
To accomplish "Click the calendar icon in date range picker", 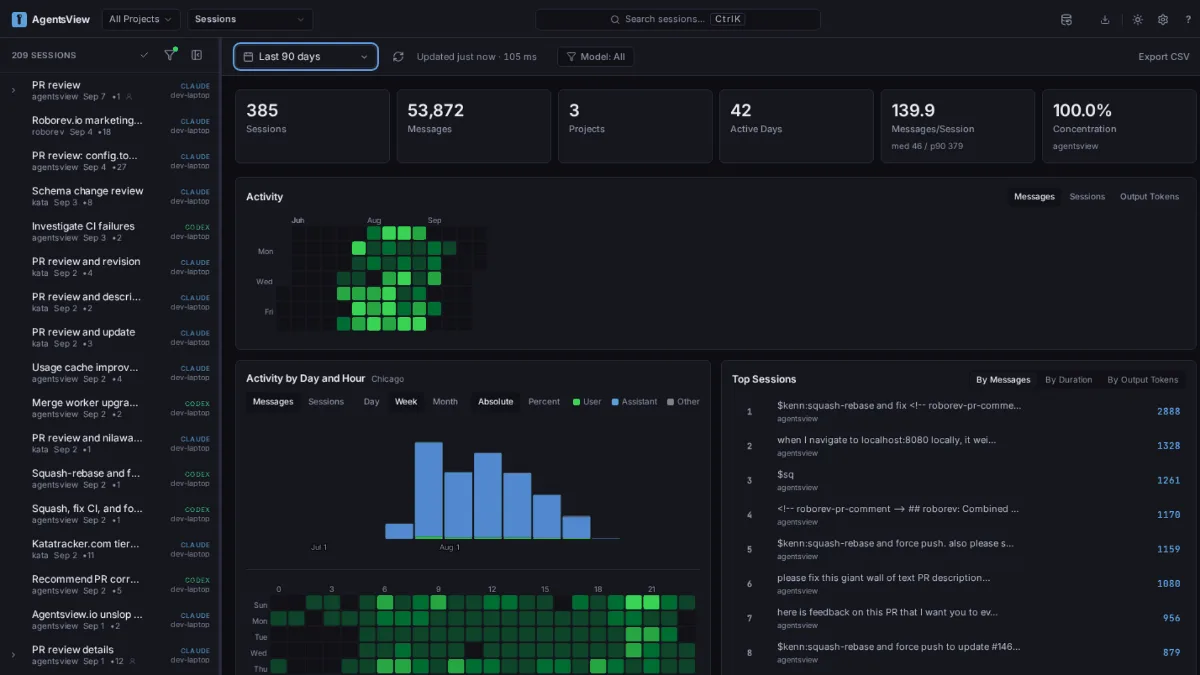I will pyautogui.click(x=248, y=57).
